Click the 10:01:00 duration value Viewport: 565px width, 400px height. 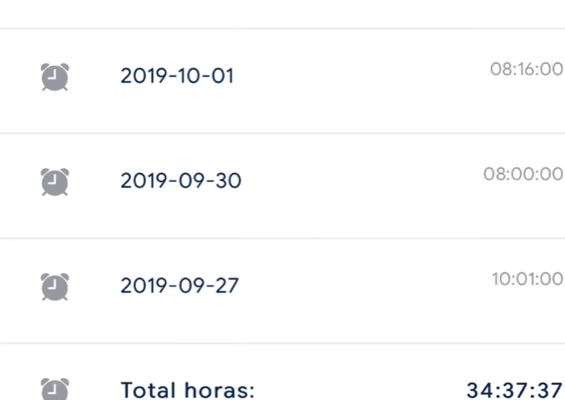tap(528, 279)
